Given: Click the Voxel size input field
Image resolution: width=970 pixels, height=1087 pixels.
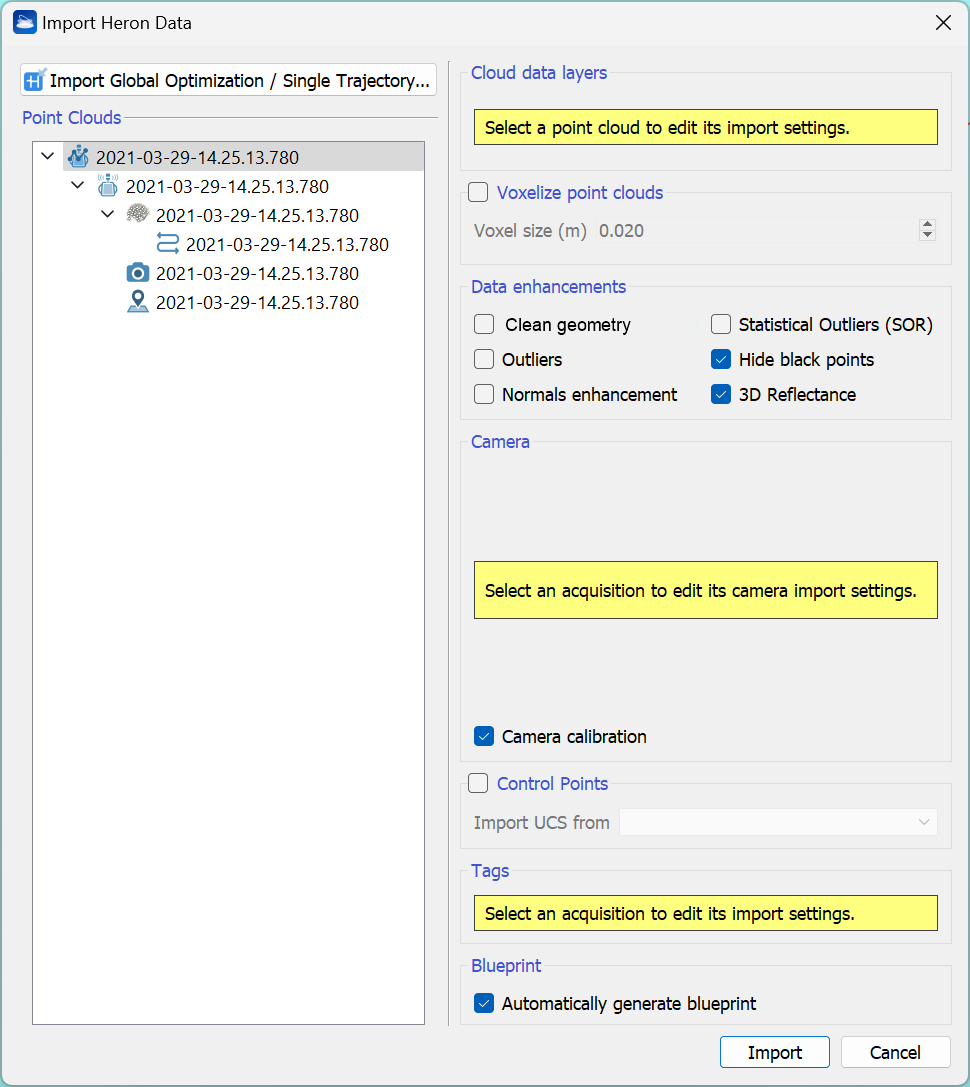Looking at the screenshot, I should click(x=755, y=231).
